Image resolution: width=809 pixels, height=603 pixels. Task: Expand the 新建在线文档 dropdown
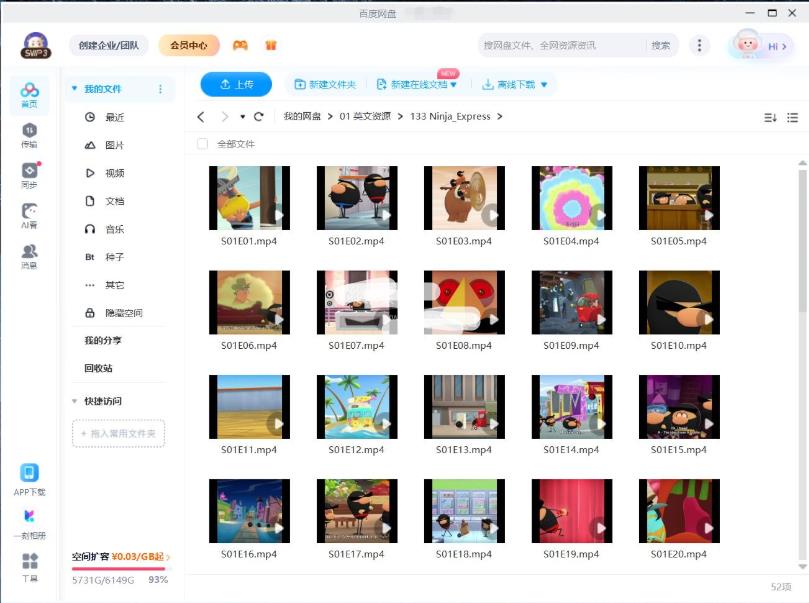454,85
